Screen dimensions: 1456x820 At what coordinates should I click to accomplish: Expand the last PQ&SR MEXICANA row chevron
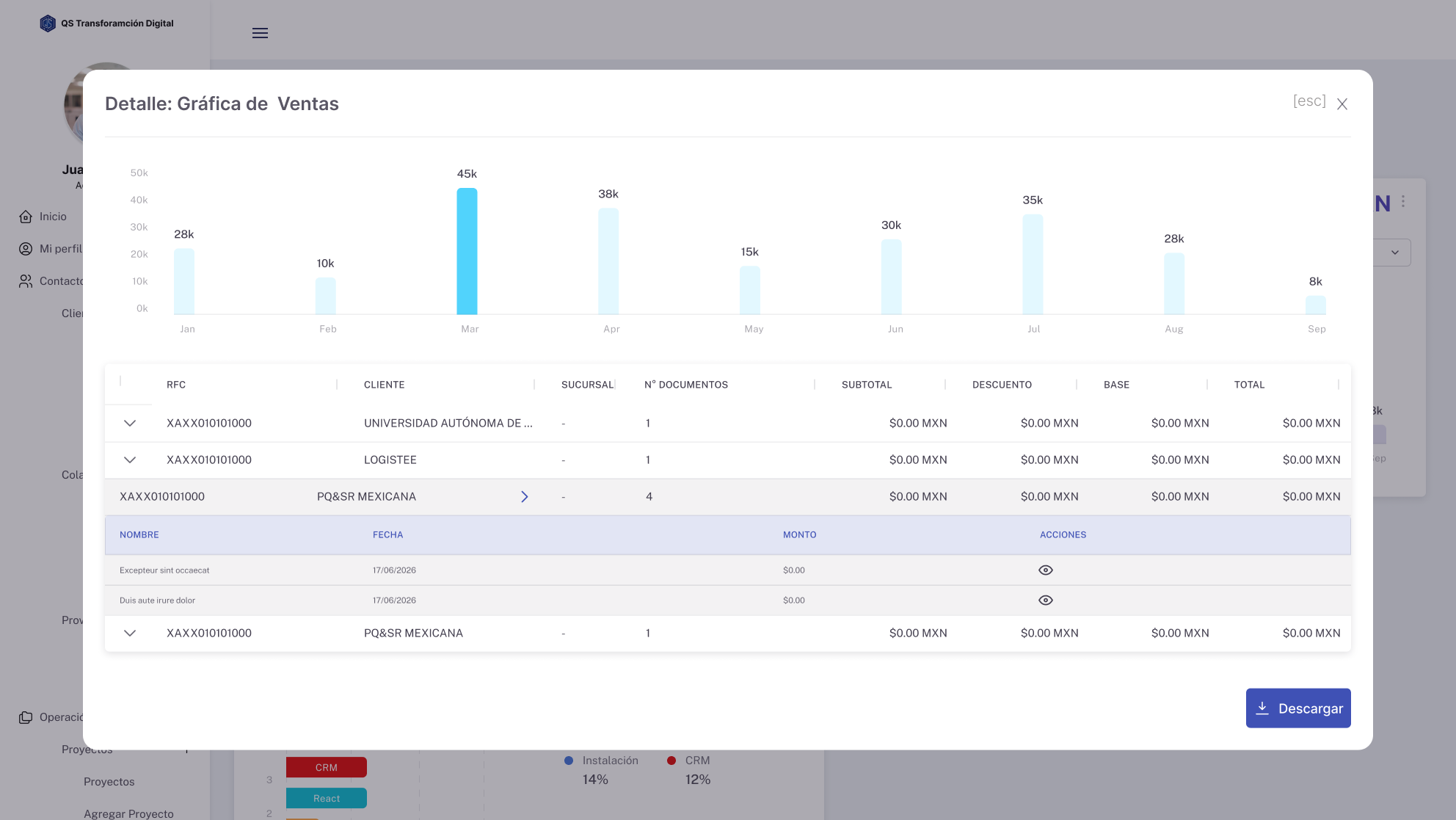coord(130,634)
